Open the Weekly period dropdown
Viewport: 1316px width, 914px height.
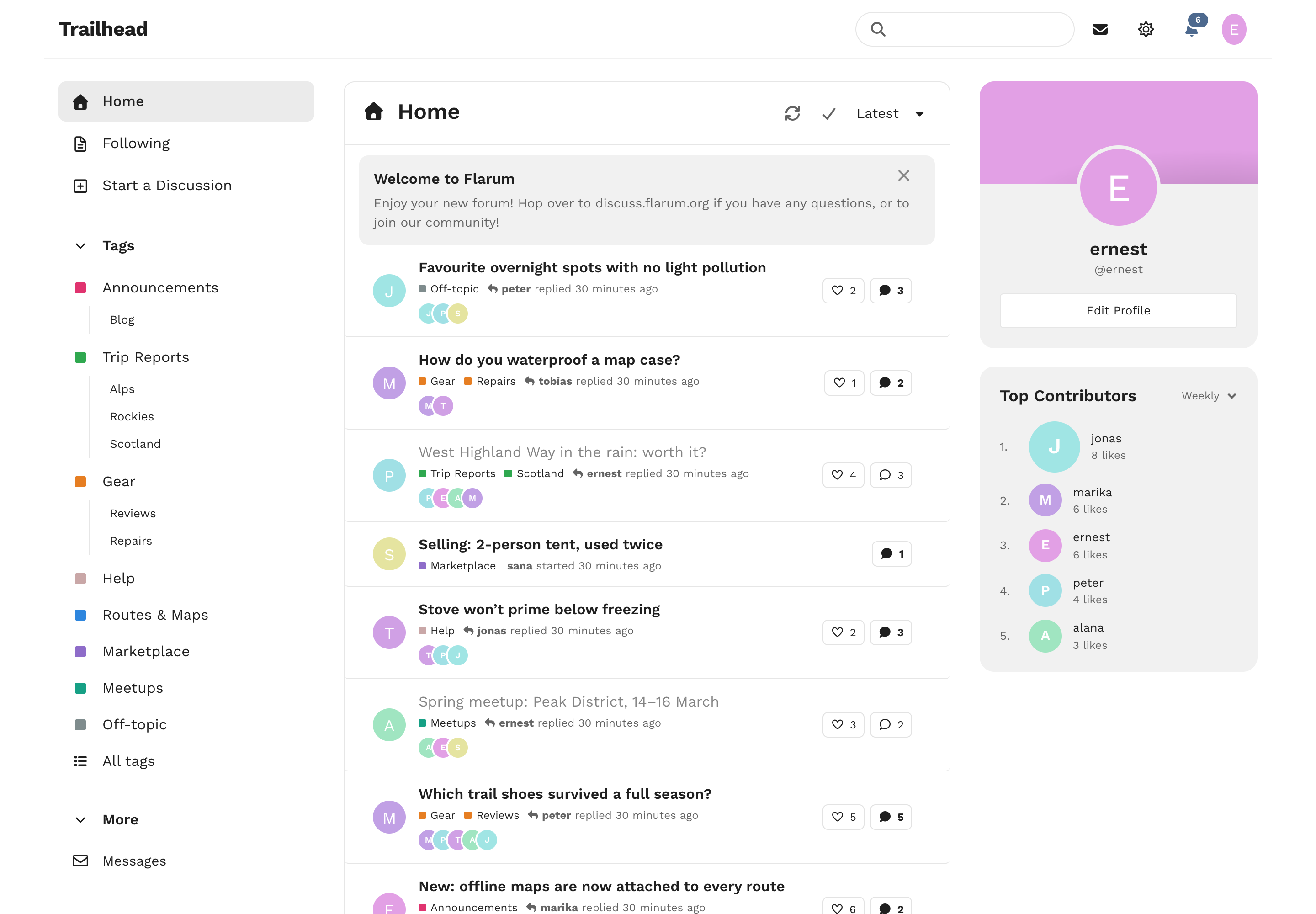pyautogui.click(x=1208, y=396)
